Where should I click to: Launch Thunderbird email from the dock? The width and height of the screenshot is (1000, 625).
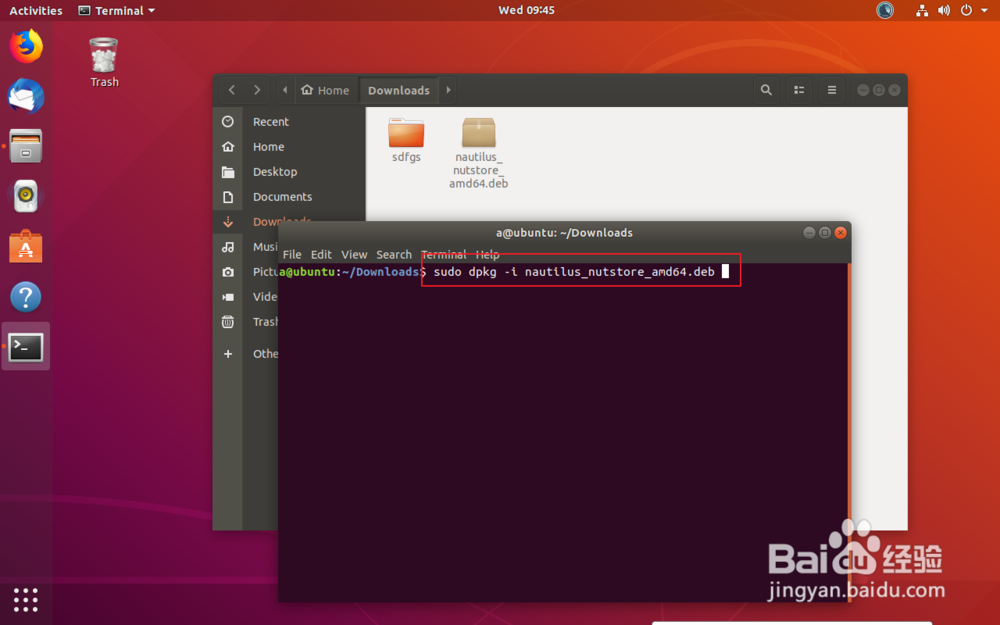25,95
